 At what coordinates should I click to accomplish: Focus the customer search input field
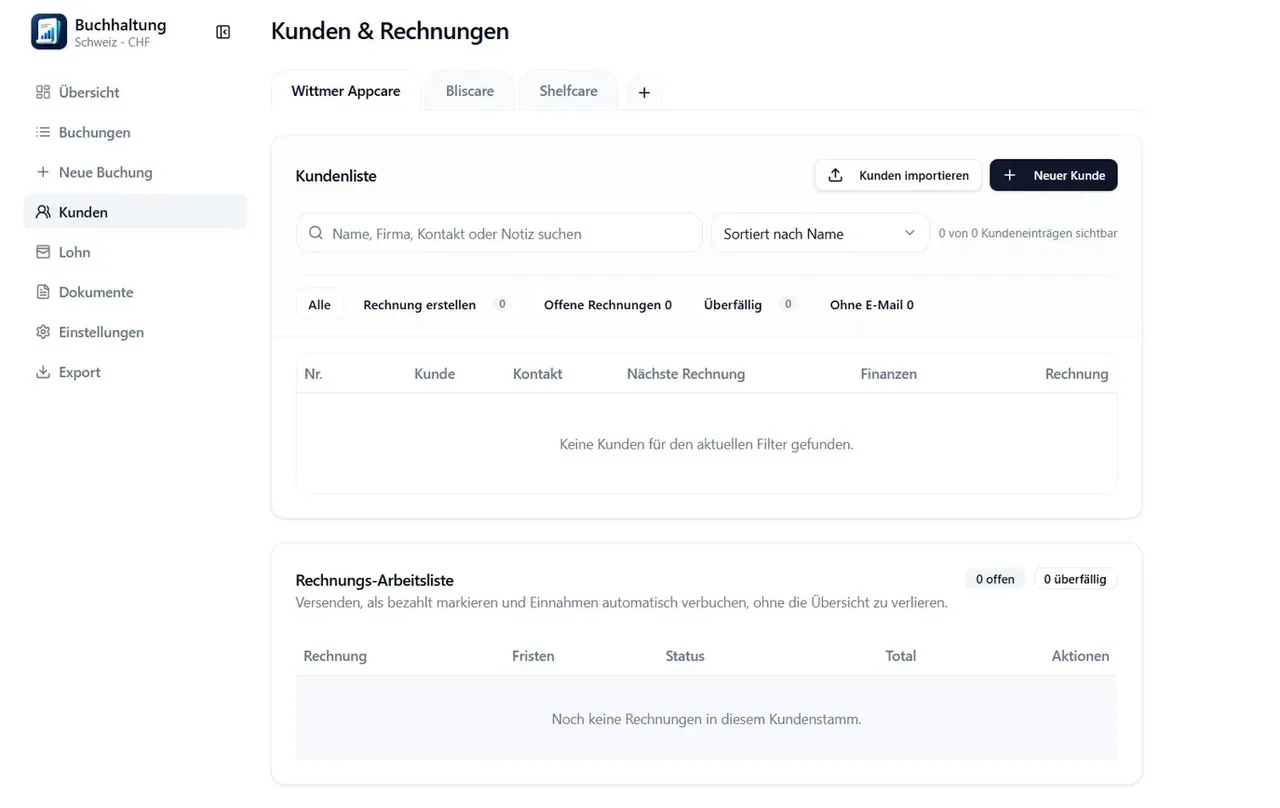499,233
